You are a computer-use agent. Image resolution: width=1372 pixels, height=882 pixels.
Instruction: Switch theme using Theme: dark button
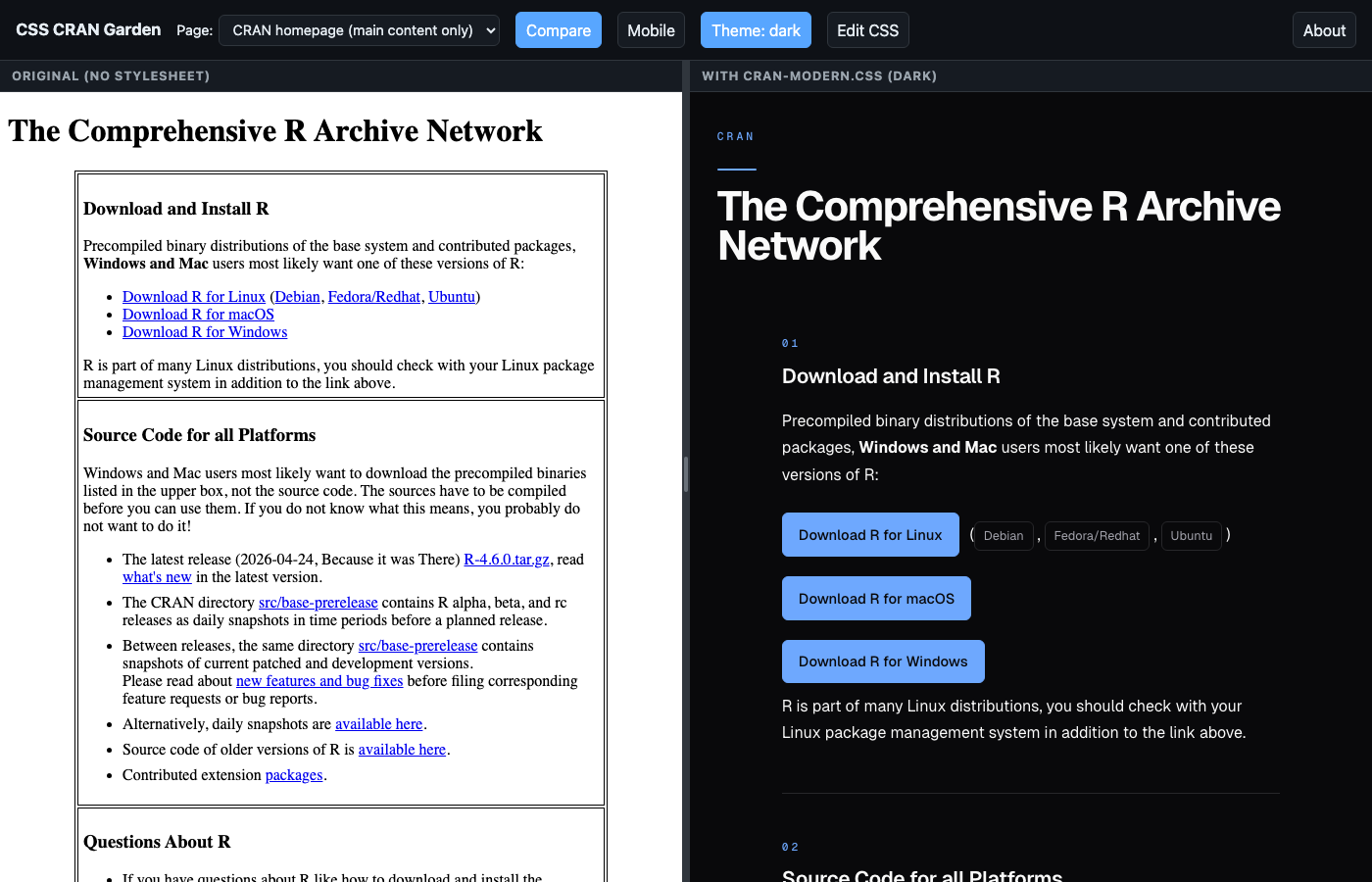(x=756, y=30)
